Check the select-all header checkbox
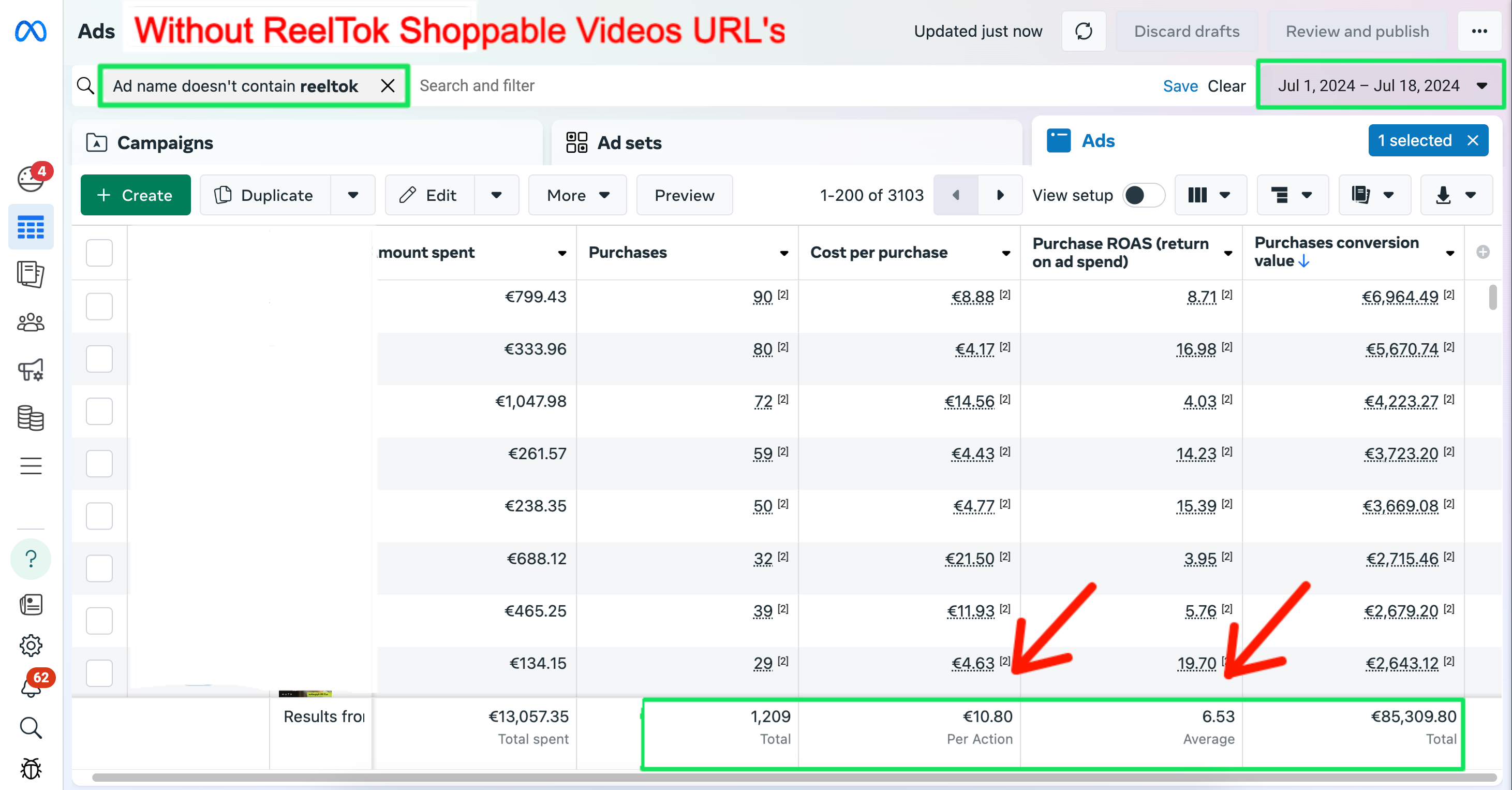This screenshot has width=1512, height=790. point(99,253)
